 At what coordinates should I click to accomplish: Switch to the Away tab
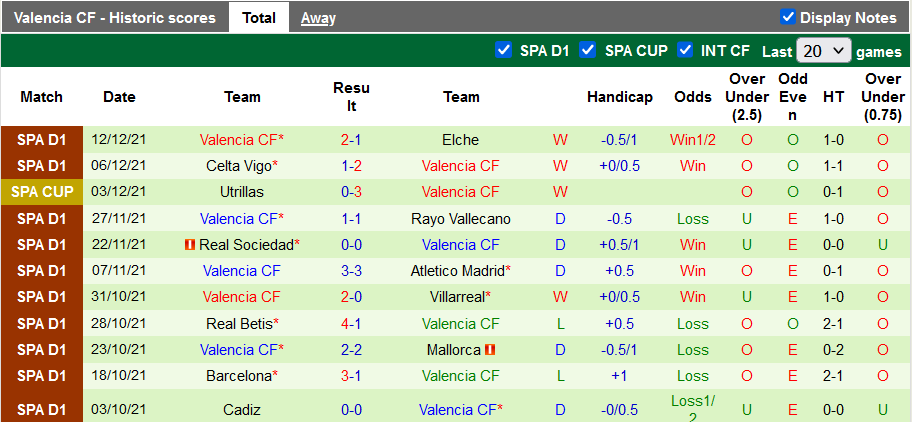pos(318,18)
